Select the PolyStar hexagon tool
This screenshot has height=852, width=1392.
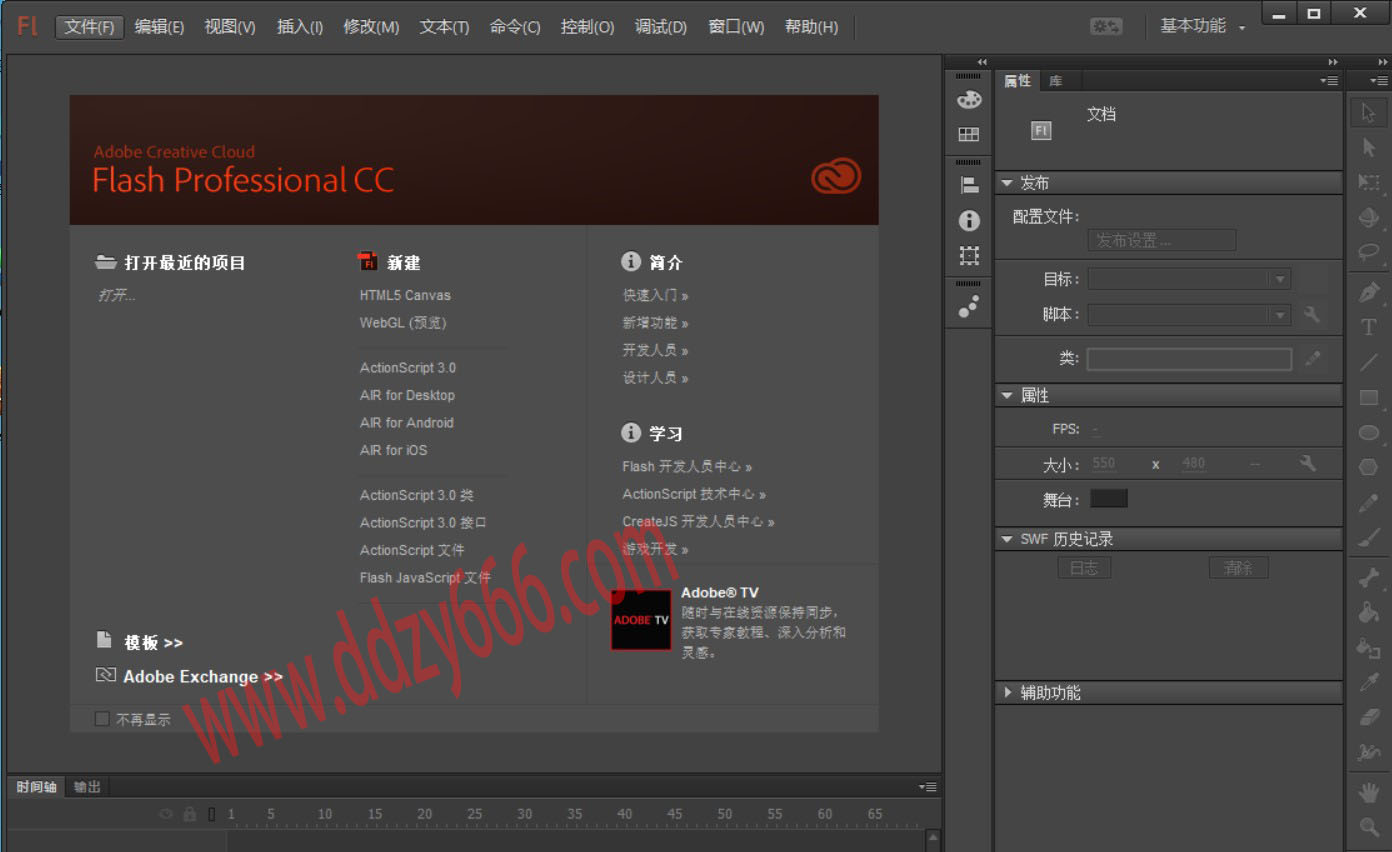pos(1368,467)
